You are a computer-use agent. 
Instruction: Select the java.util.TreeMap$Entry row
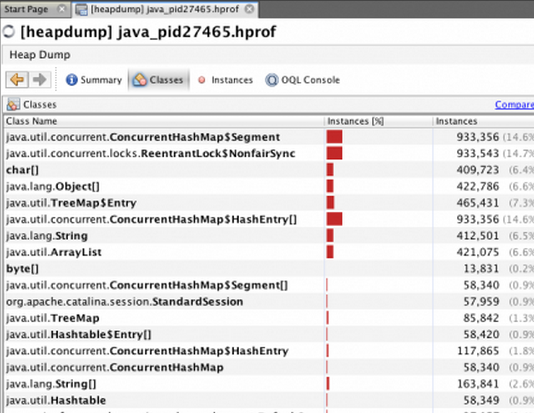click(x=269, y=203)
